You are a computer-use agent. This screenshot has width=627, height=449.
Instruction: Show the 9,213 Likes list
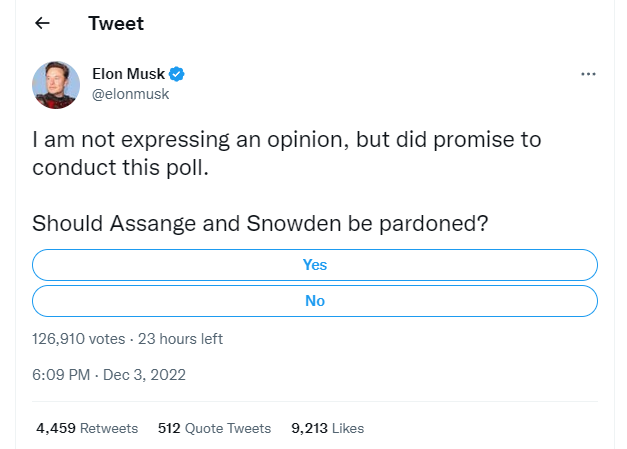pos(327,428)
